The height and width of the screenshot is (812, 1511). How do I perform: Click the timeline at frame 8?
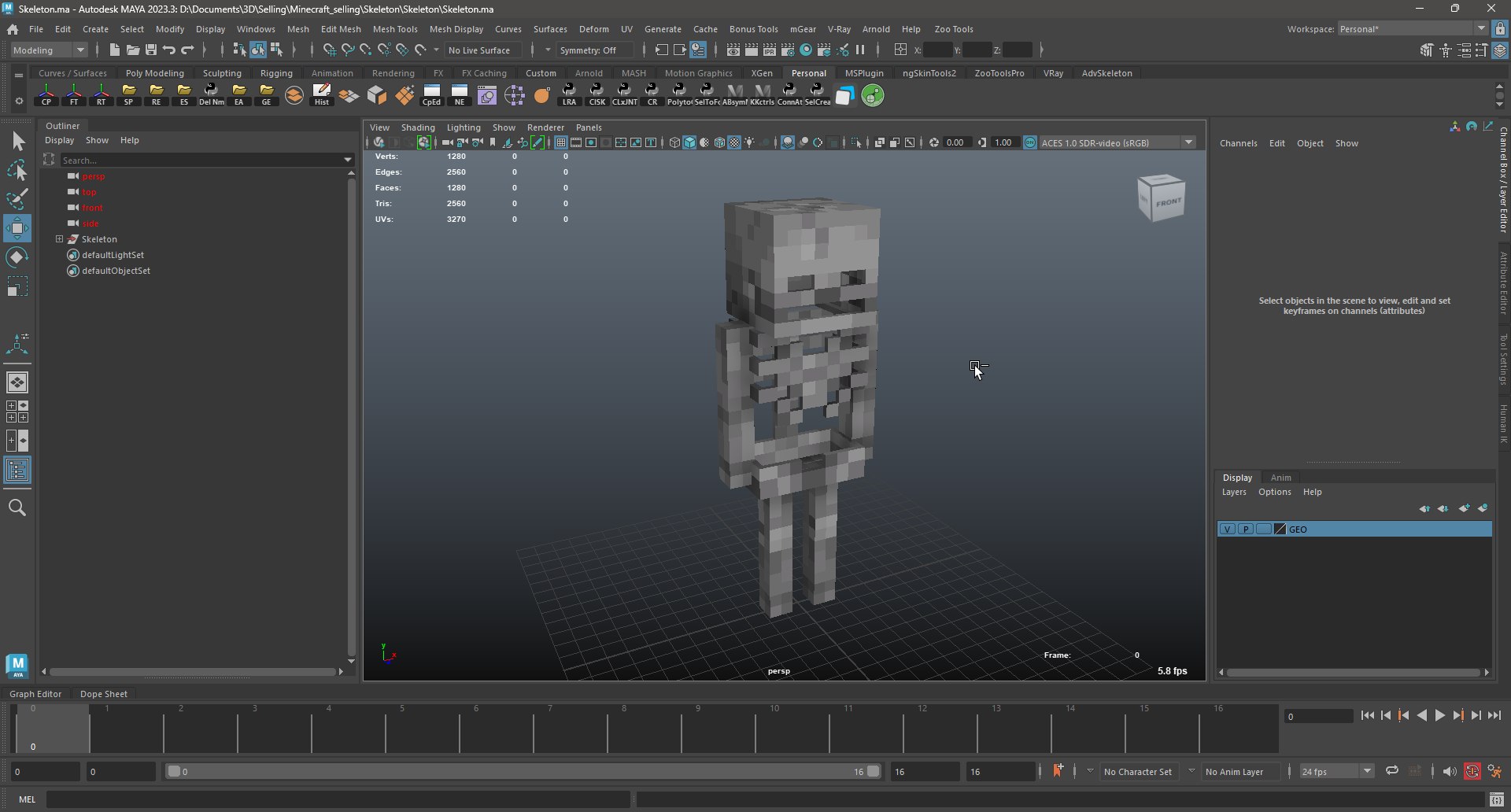tap(624, 728)
